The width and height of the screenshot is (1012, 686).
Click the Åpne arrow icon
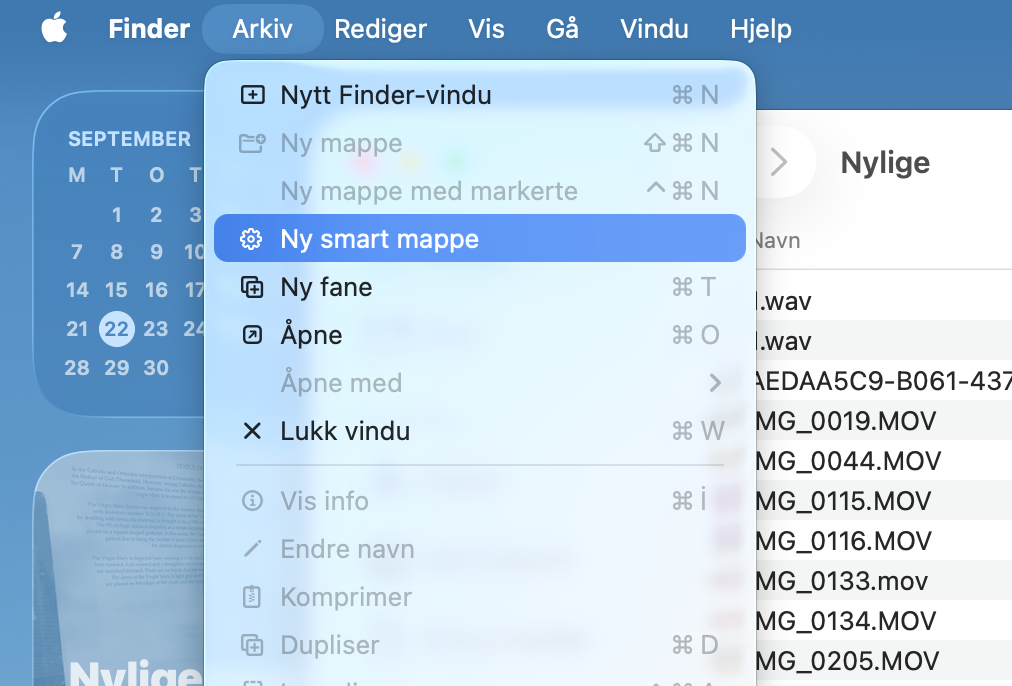[x=252, y=335]
